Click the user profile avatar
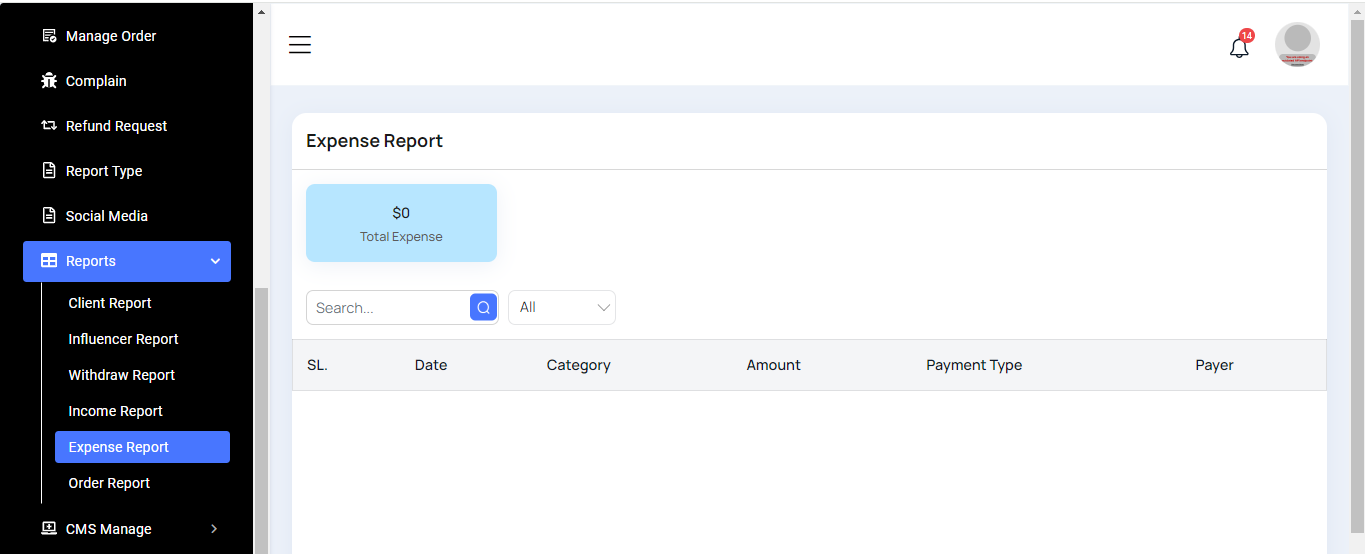Image resolution: width=1365 pixels, height=554 pixels. (x=1297, y=45)
